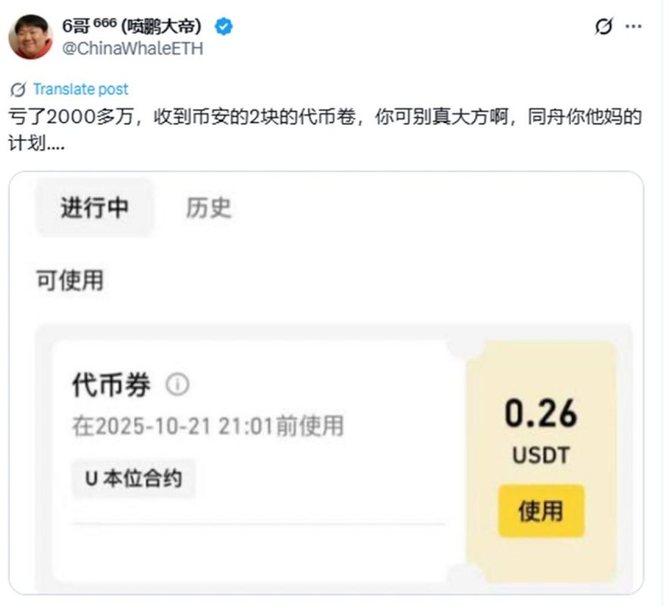Screen dimensions: 670x606
Task: Open the embedded voucher screenshot image
Action: point(326,382)
